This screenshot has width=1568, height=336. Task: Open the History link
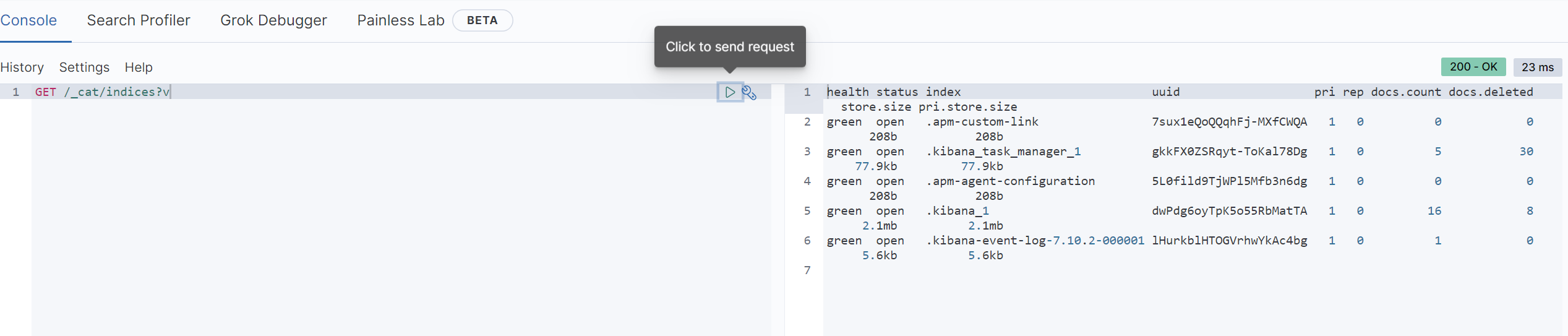point(22,67)
